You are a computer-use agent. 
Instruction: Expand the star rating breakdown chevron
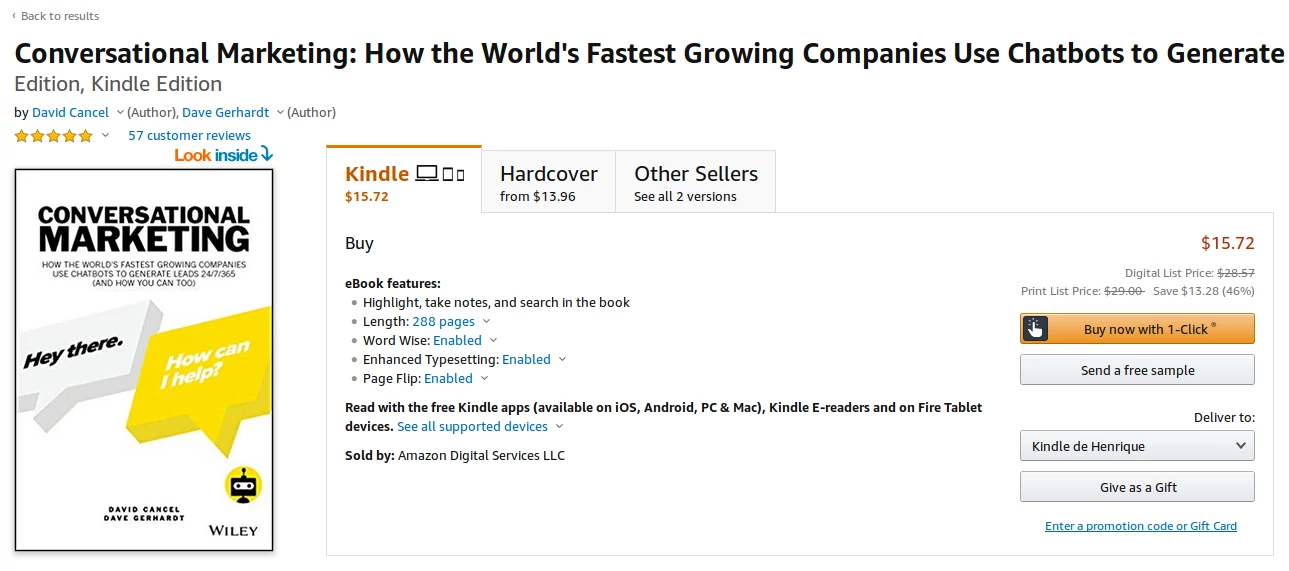tap(105, 136)
